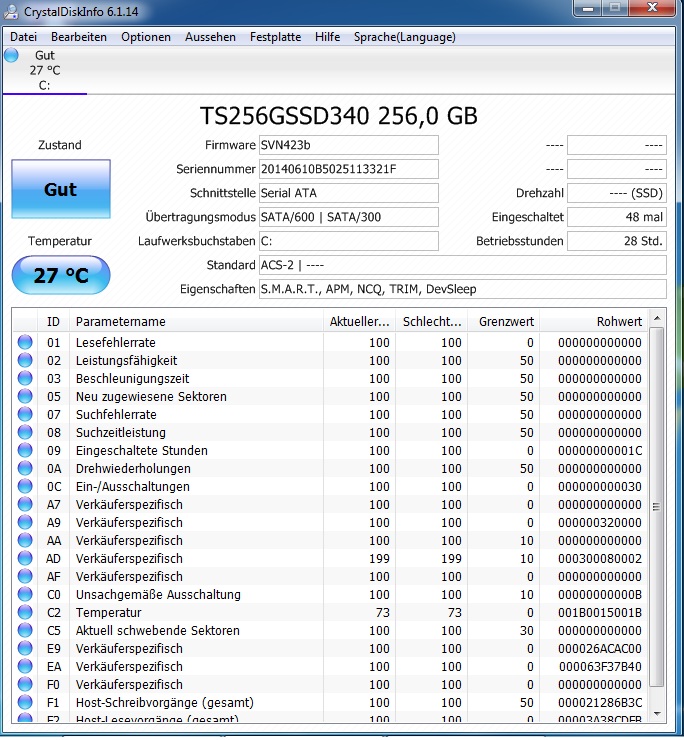Screen dimensions: 684x740
Task: Click the status orb in row A9
Action: (x=25, y=522)
